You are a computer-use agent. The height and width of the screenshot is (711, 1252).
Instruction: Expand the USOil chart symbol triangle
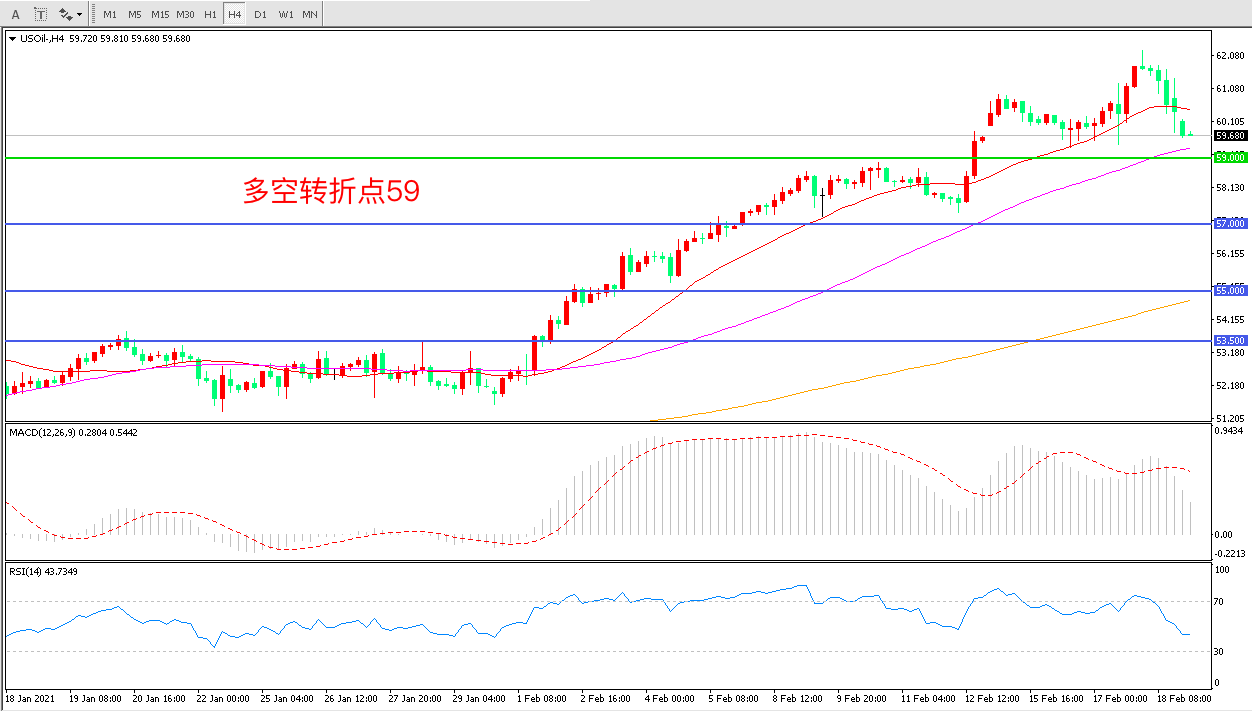pos(12,39)
